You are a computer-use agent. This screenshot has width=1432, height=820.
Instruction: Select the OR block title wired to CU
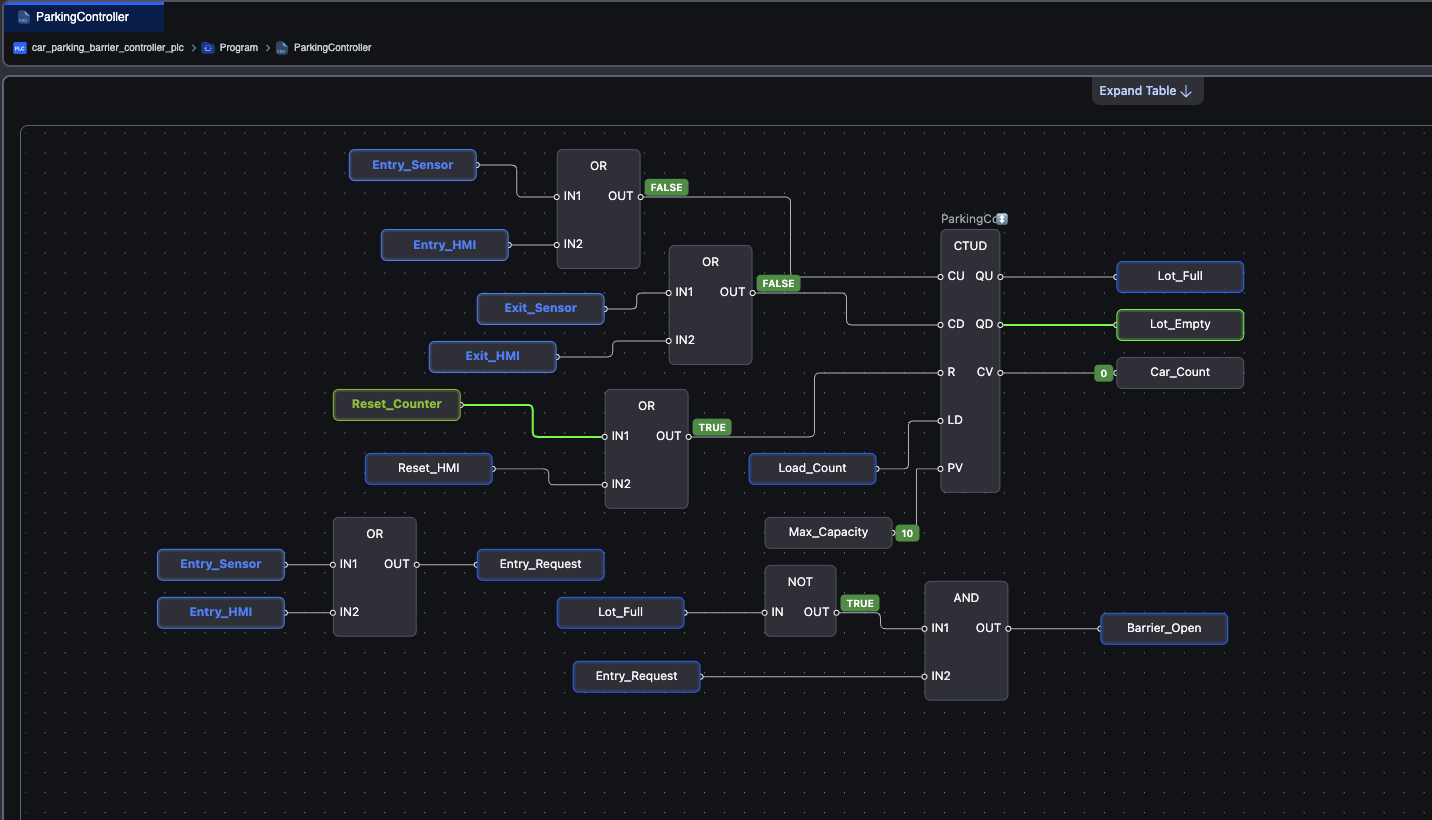pyautogui.click(x=598, y=166)
